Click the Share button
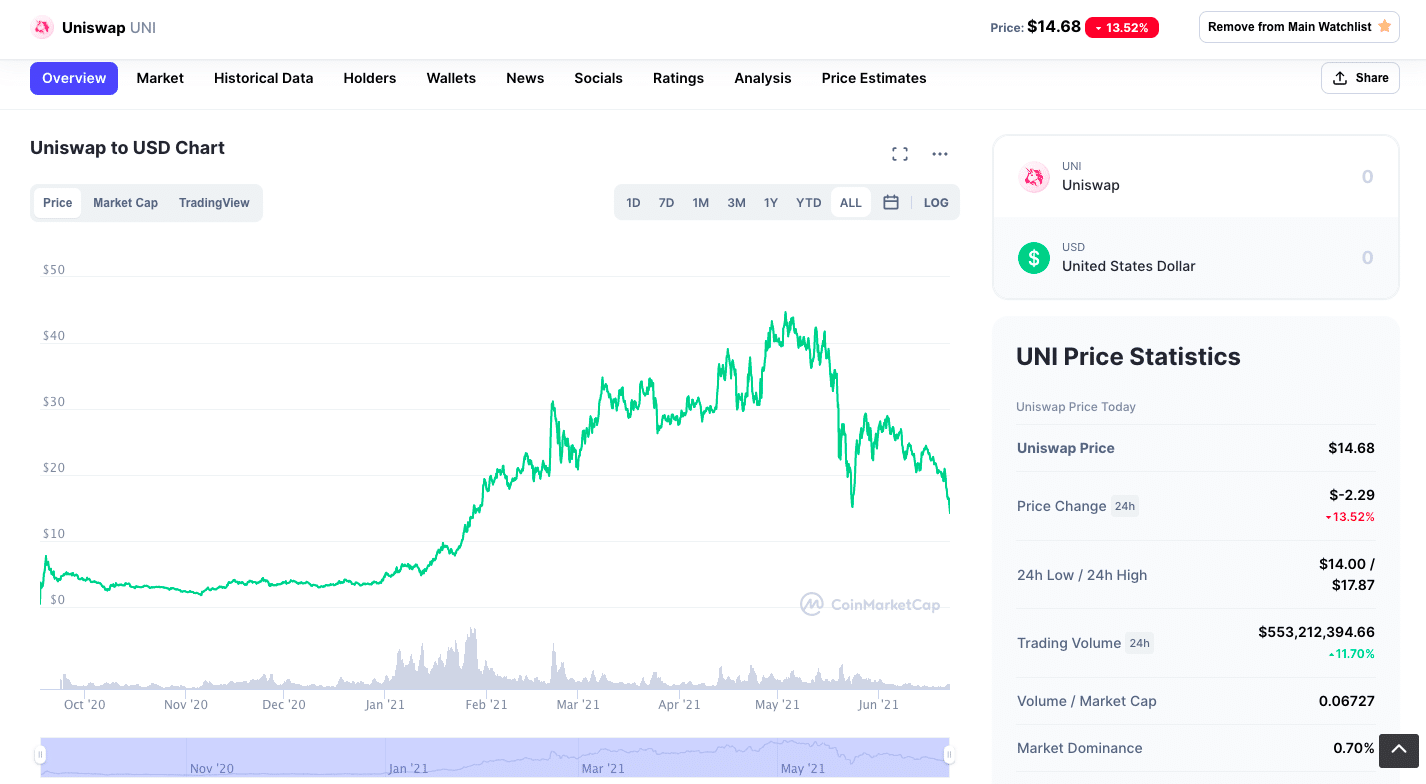 pos(1360,78)
